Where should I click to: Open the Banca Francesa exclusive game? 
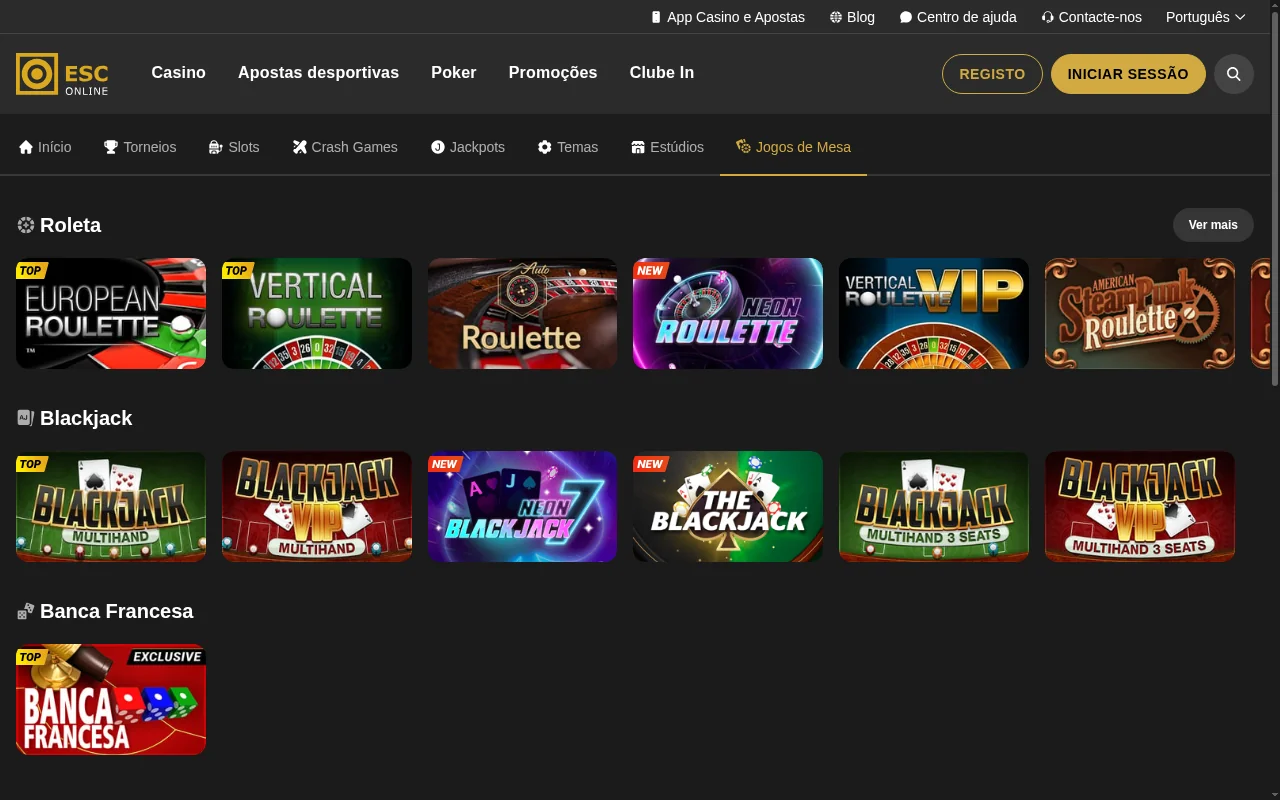coord(111,699)
